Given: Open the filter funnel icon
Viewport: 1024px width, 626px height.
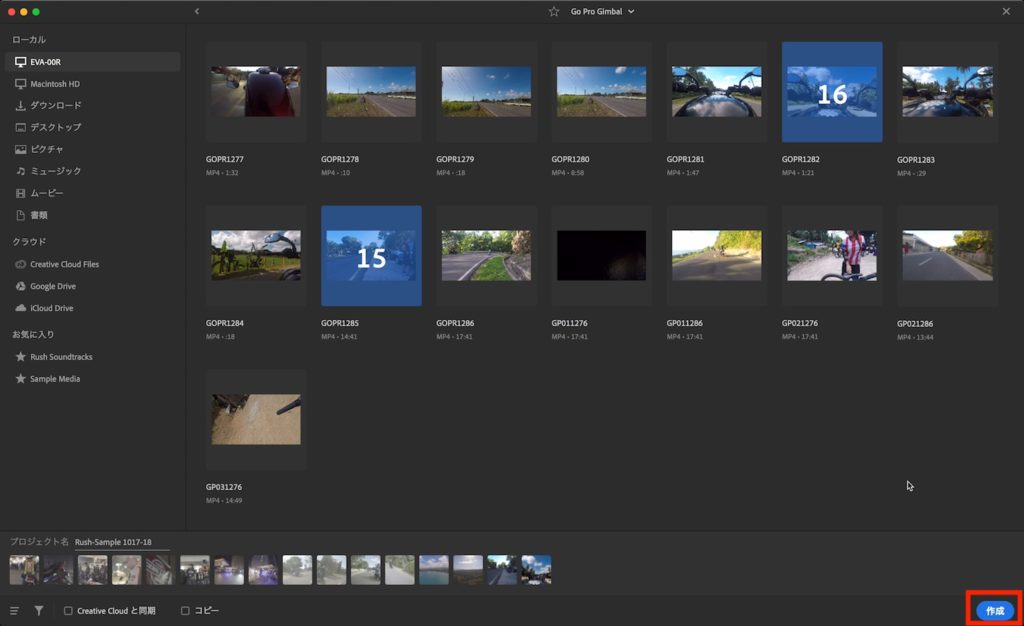Looking at the screenshot, I should (x=39, y=610).
